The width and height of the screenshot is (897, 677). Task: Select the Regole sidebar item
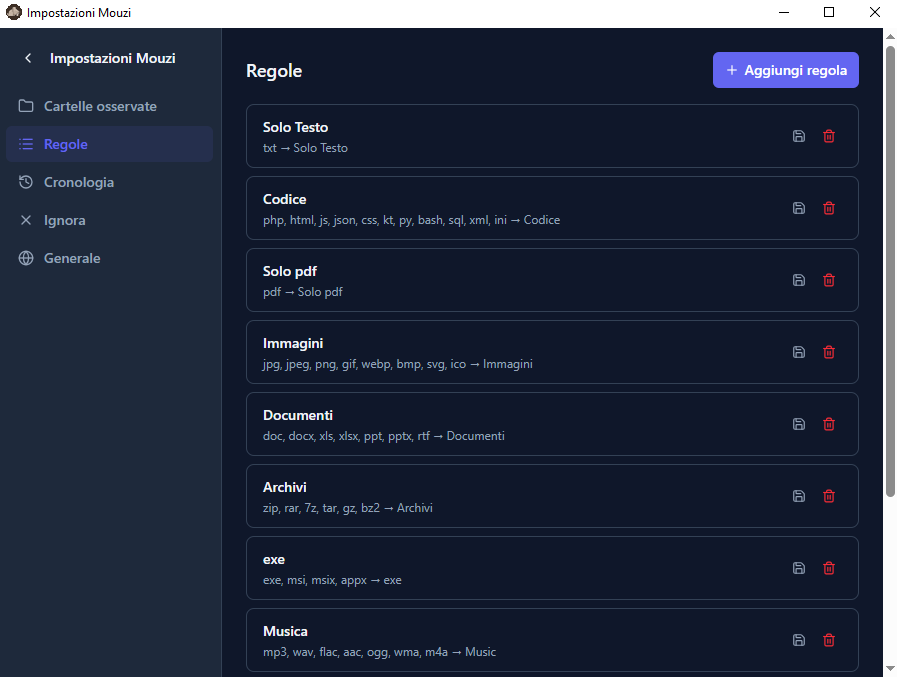tap(109, 144)
